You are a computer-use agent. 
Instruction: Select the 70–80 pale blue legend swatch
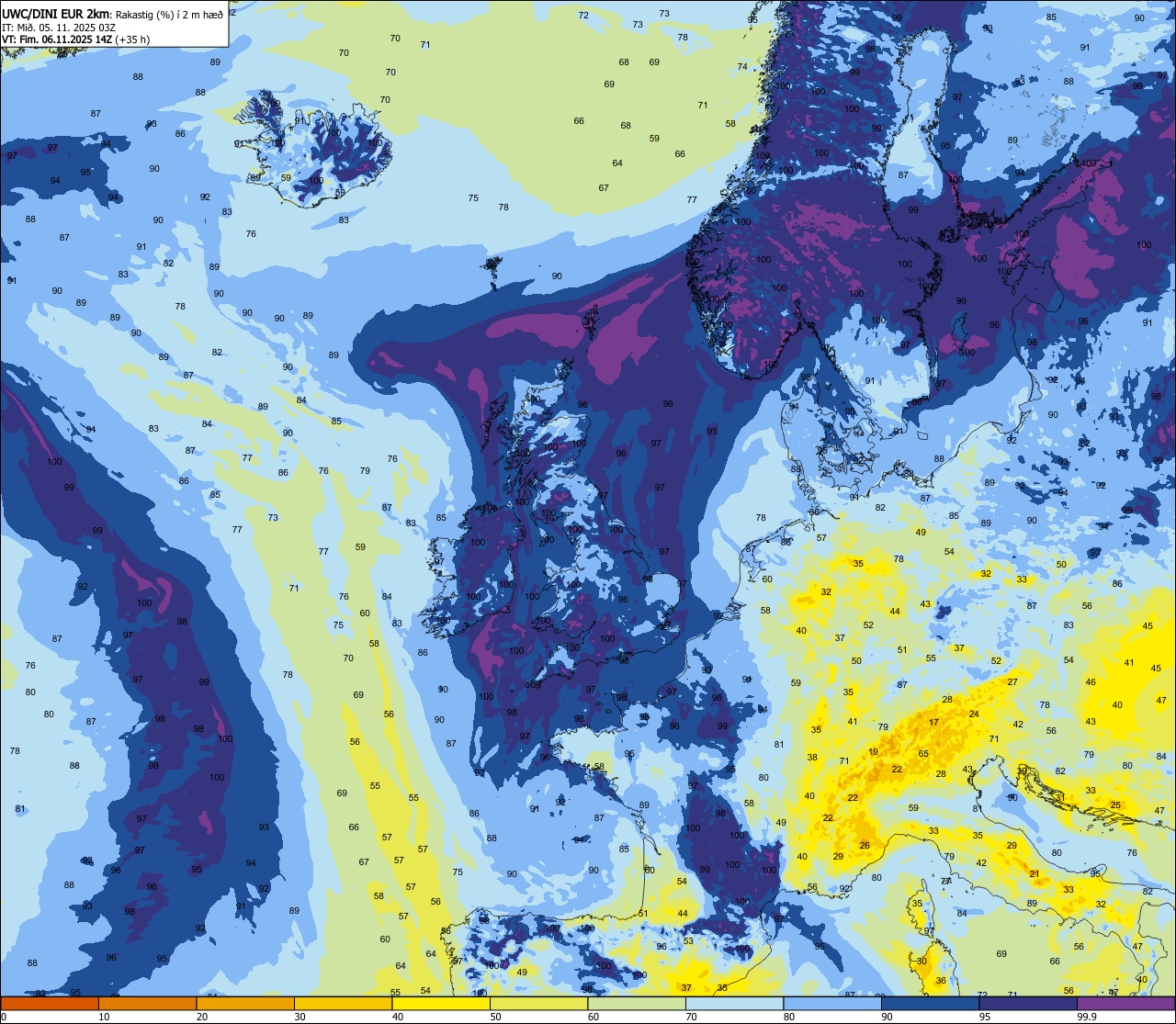pos(735,1003)
